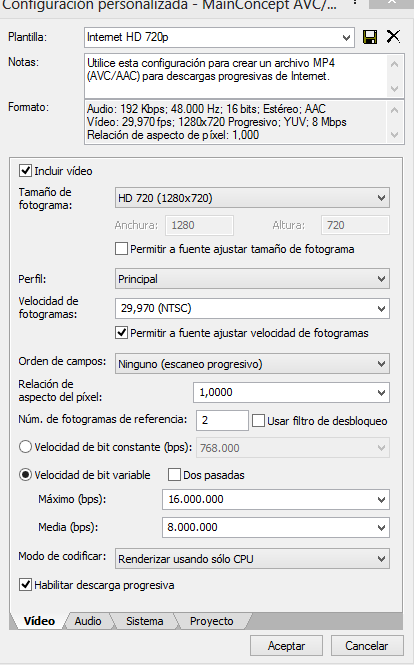This screenshot has height=665, width=414.
Task: Check the Dos pasadas option
Action: pyautogui.click(x=174, y=475)
